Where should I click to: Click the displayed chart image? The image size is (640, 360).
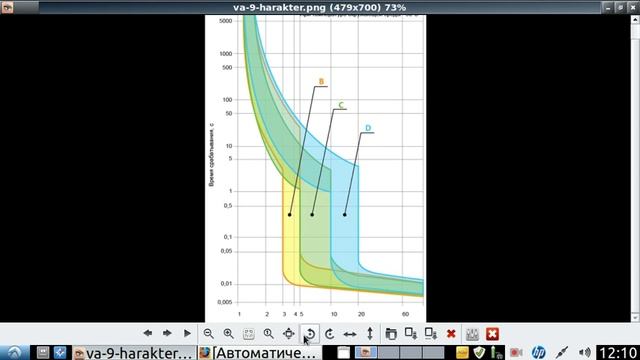tap(316, 168)
